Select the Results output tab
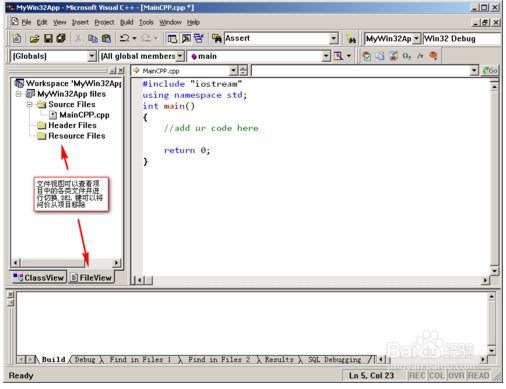This screenshot has height=389, width=506. [279, 360]
